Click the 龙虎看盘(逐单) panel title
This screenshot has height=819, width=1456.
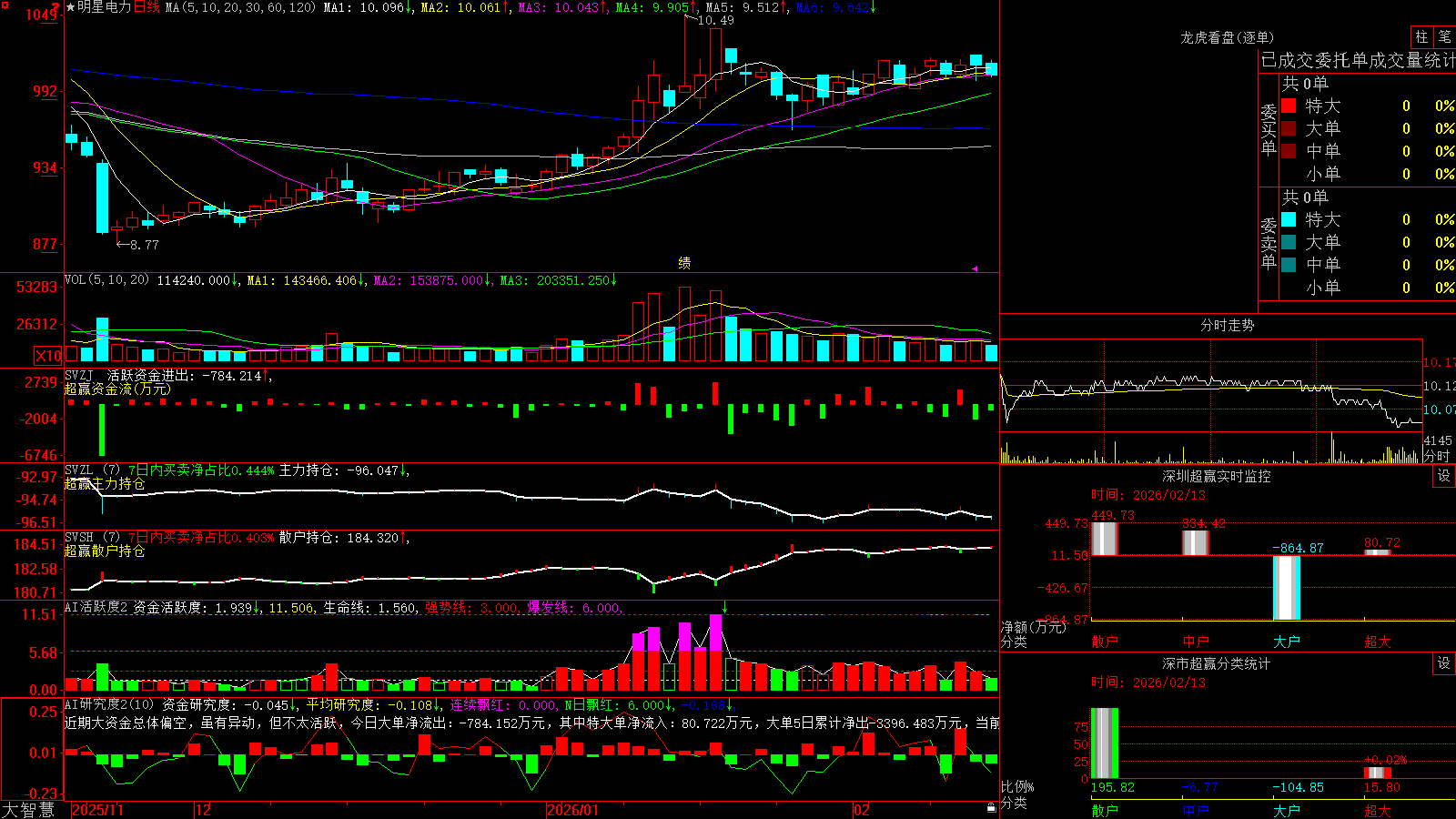coord(1228,37)
